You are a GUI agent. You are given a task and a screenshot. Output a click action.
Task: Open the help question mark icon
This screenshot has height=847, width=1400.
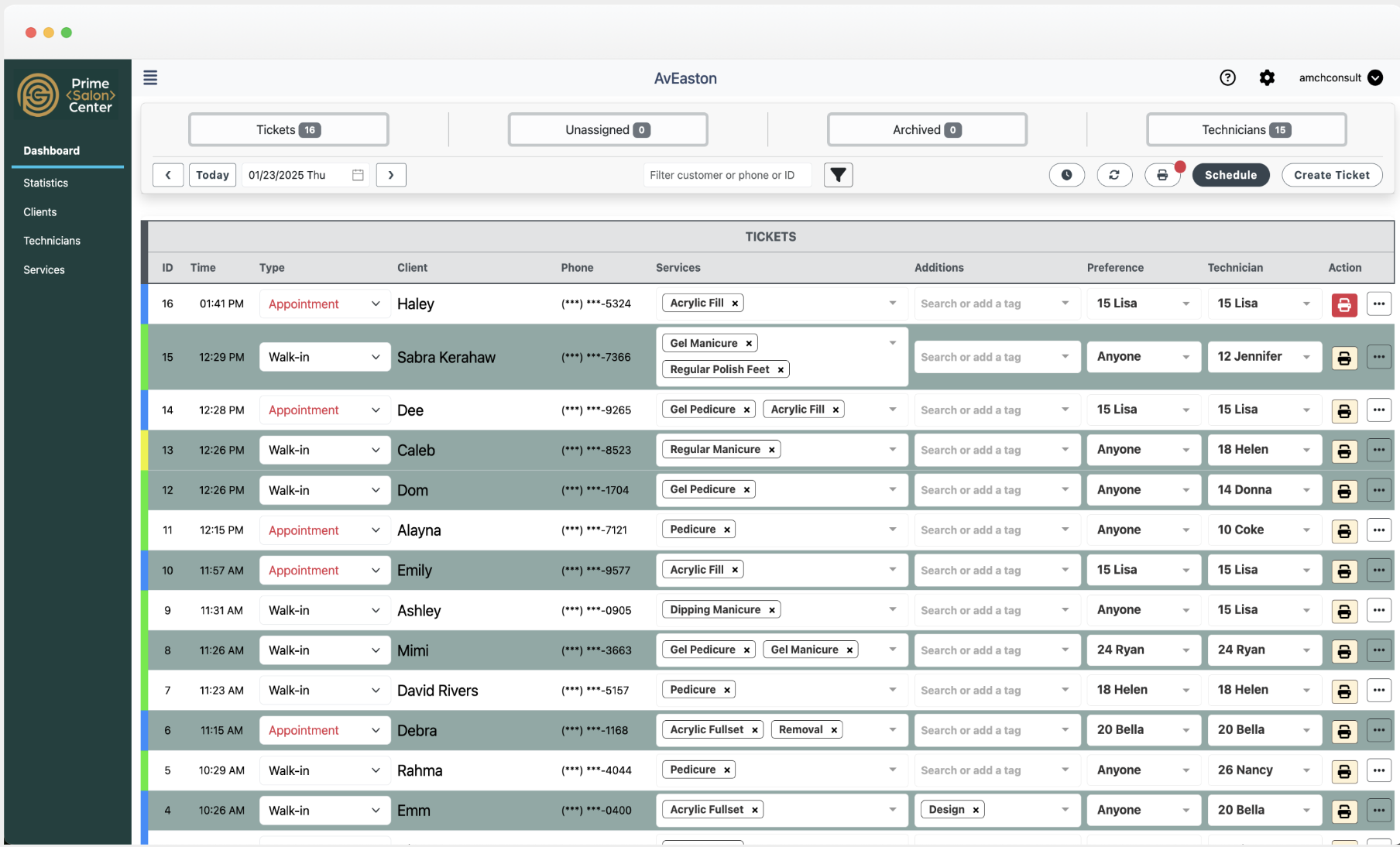click(x=1227, y=77)
